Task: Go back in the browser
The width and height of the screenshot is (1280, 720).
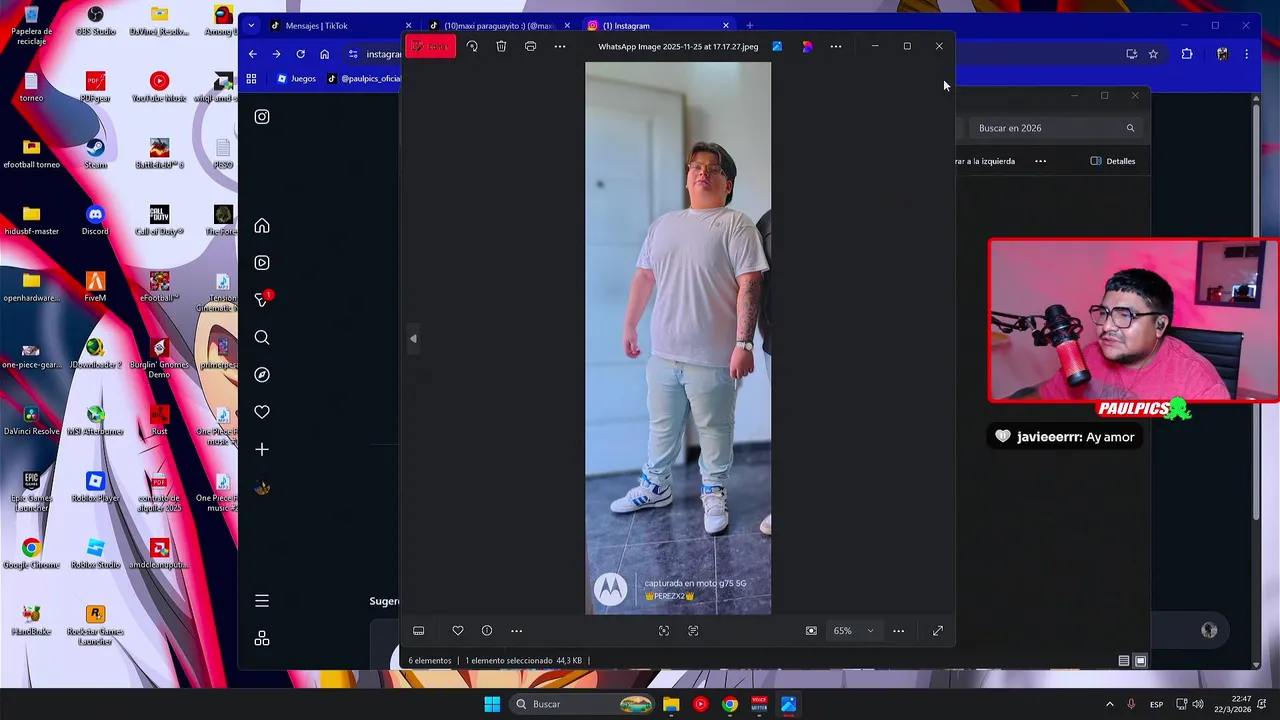Action: (253, 54)
